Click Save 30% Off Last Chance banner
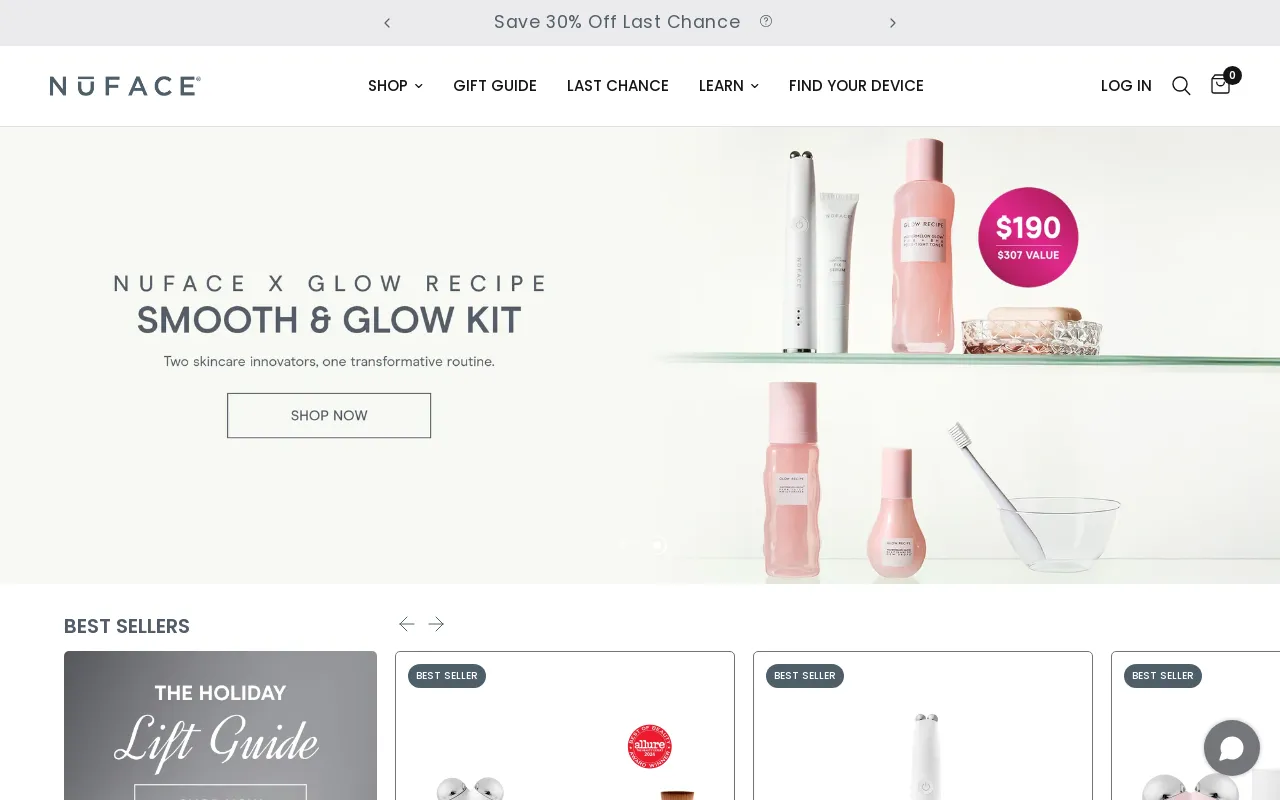Image resolution: width=1280 pixels, height=800 pixels. pos(617,22)
